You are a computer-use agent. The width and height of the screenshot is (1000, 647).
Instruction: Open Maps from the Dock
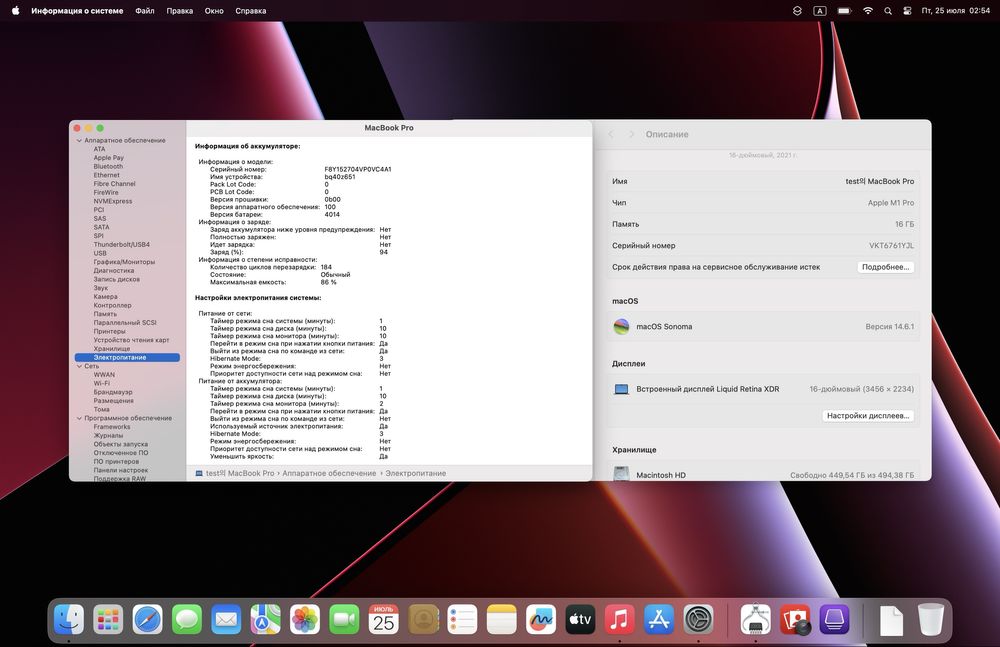[x=265, y=619]
